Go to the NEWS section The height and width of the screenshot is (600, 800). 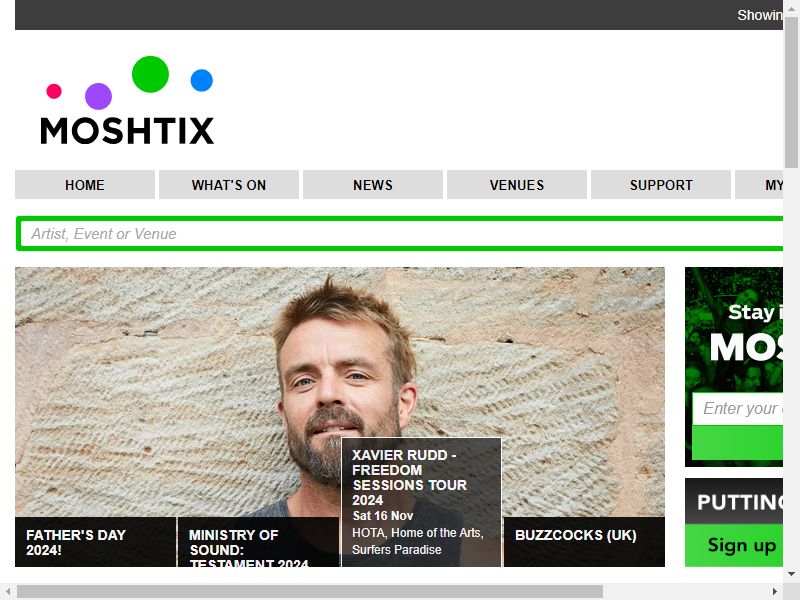point(372,185)
